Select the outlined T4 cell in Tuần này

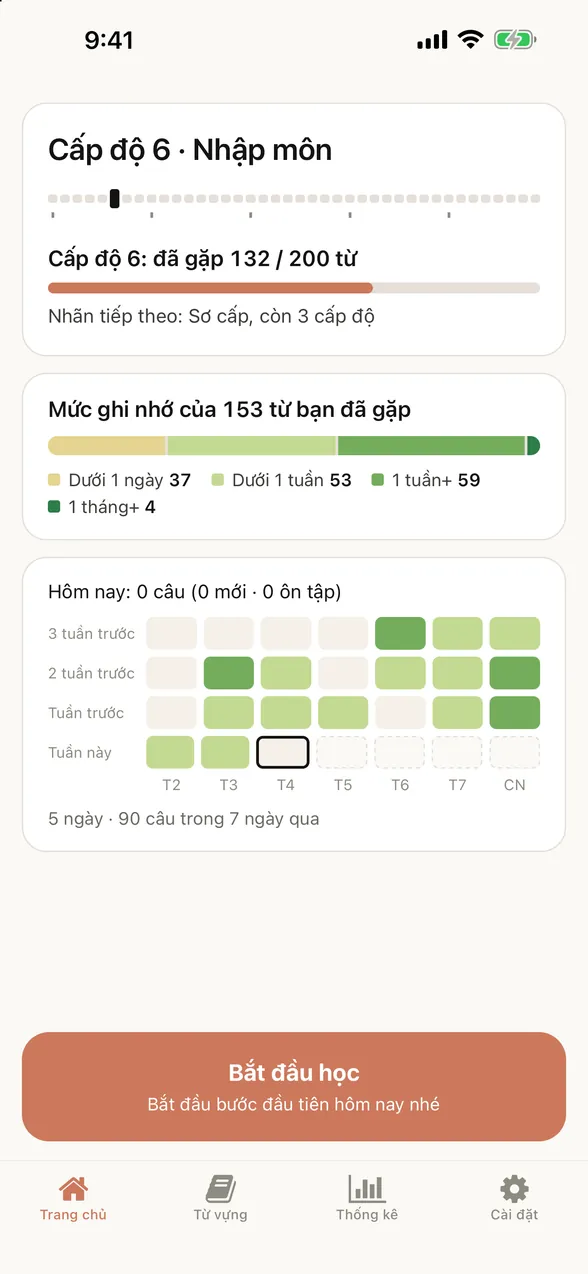[283, 752]
